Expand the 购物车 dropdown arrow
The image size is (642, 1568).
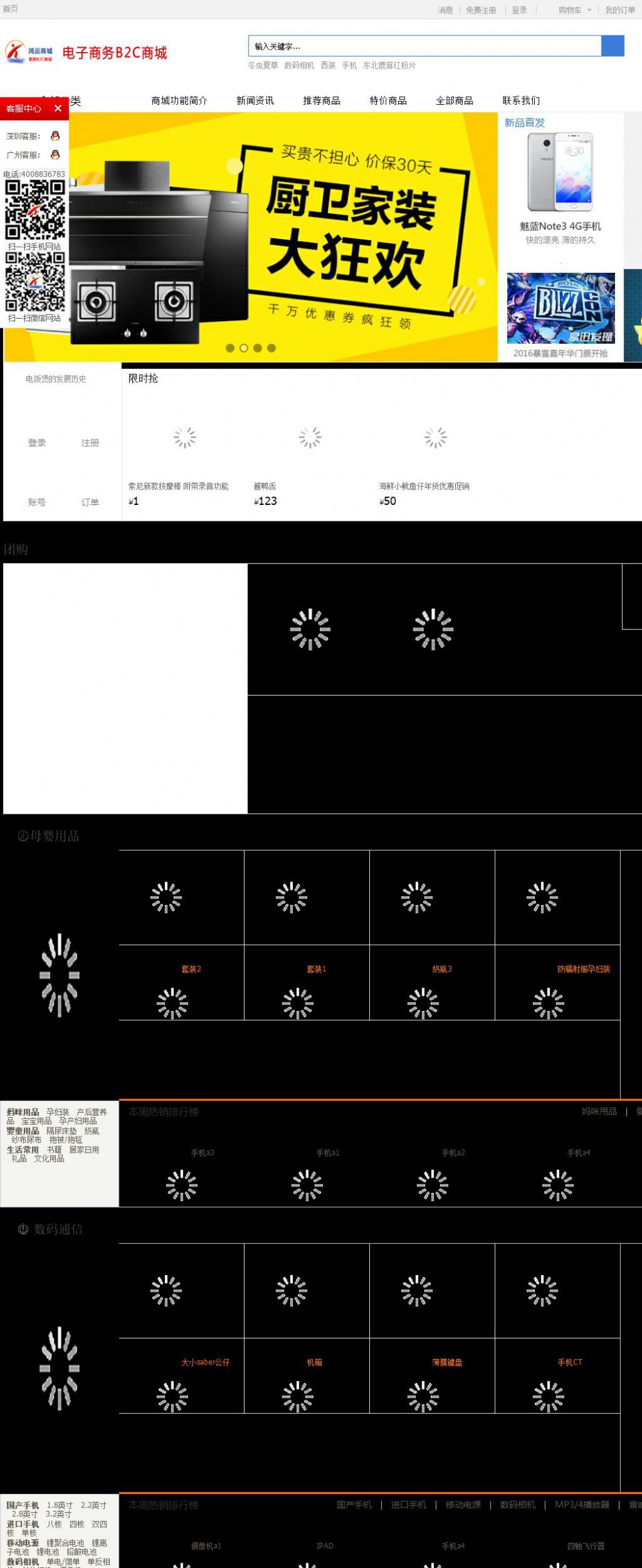[589, 10]
